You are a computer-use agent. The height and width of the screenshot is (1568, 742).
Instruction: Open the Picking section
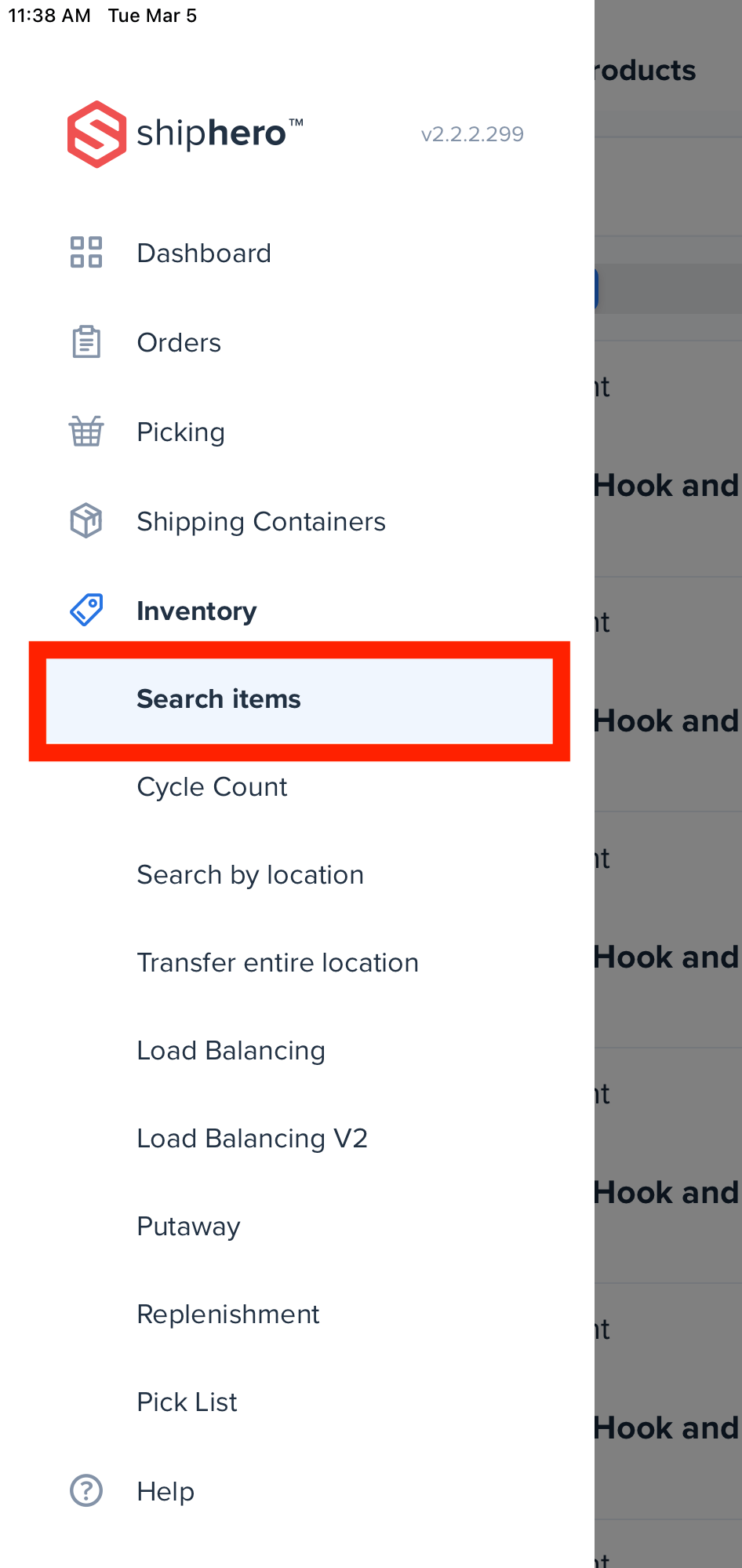180,432
